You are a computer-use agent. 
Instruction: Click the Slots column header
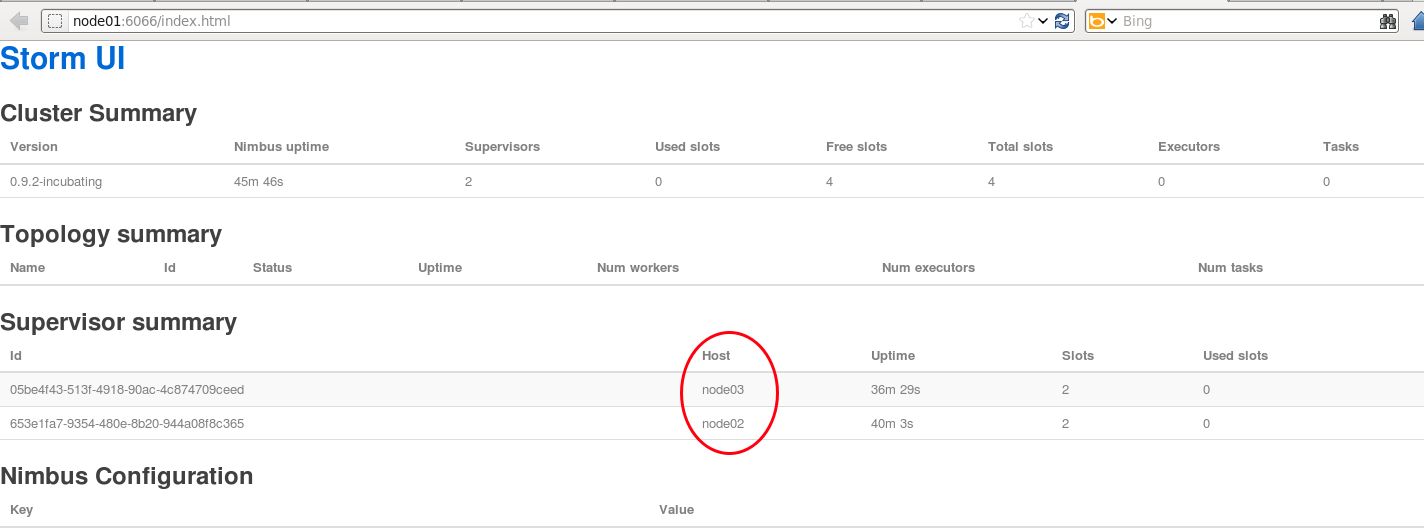pos(1078,356)
